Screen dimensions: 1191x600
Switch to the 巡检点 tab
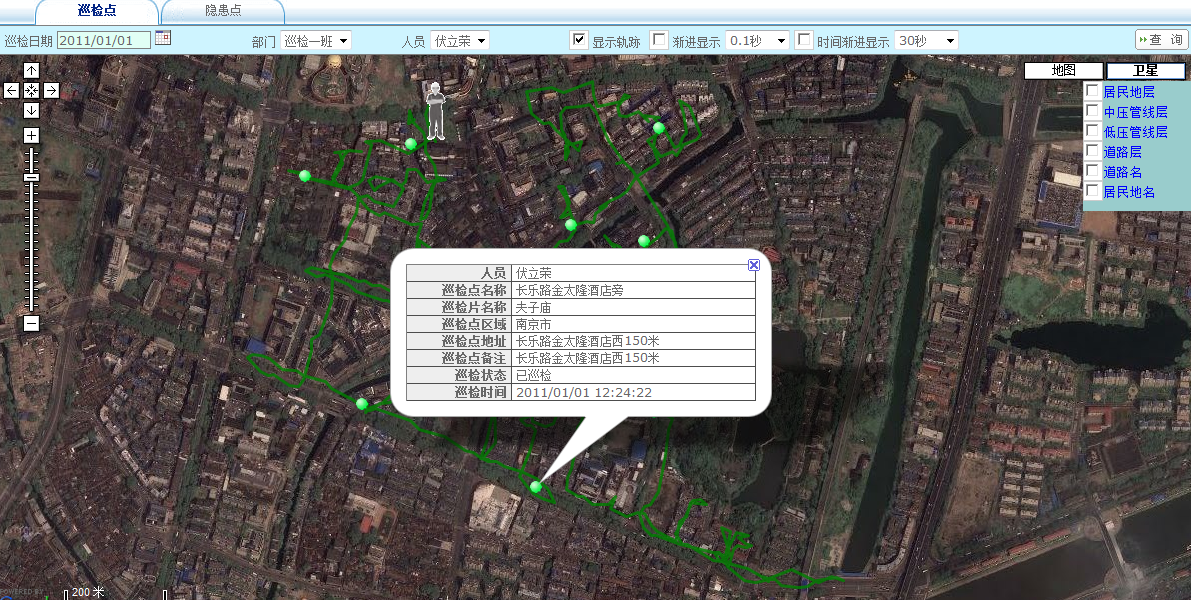[x=97, y=11]
